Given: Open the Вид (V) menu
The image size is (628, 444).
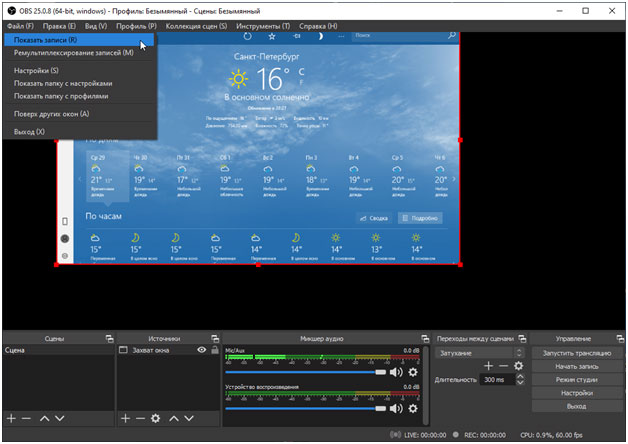Looking at the screenshot, I should click(96, 26).
